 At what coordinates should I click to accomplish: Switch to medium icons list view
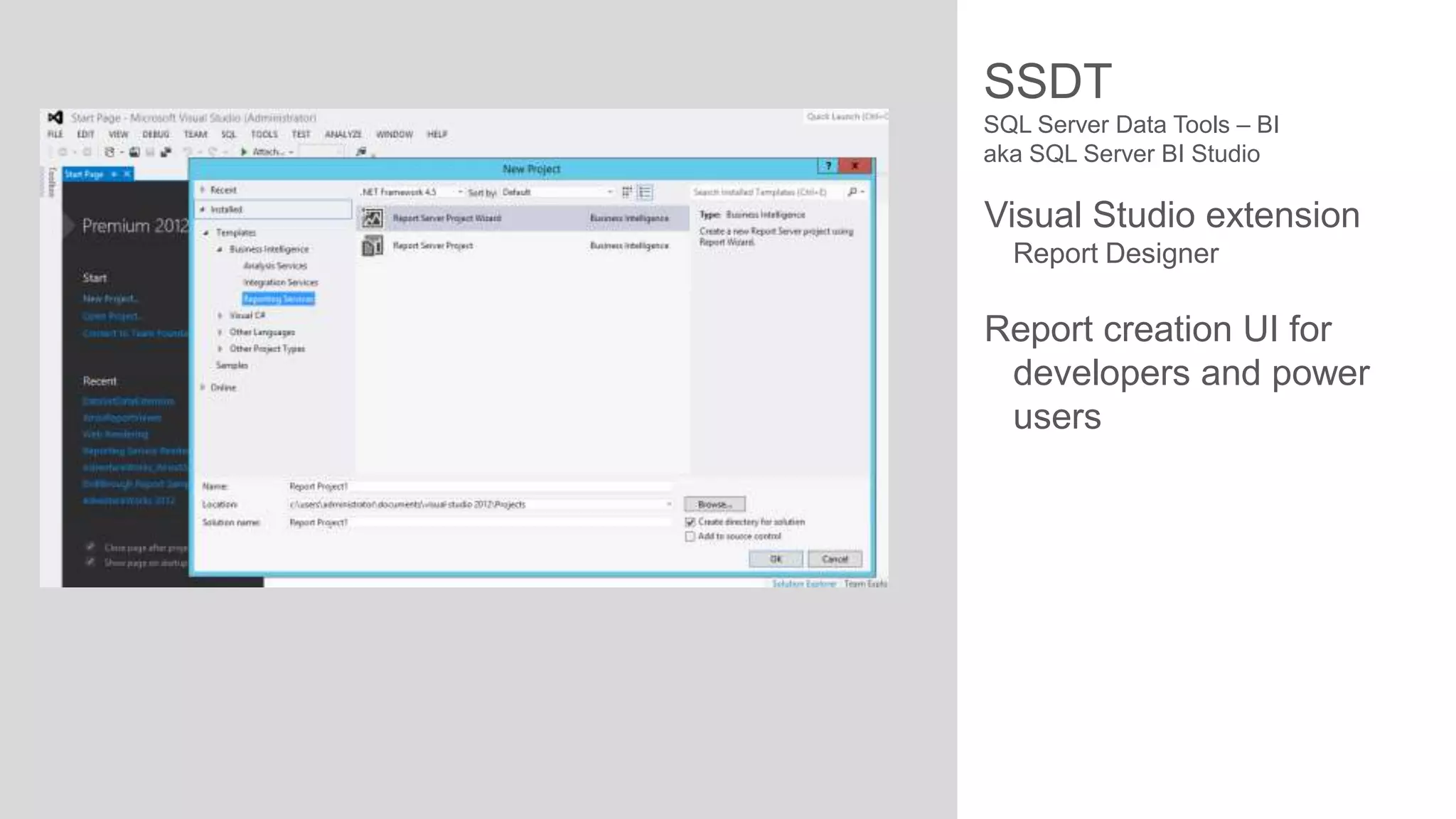pos(645,192)
